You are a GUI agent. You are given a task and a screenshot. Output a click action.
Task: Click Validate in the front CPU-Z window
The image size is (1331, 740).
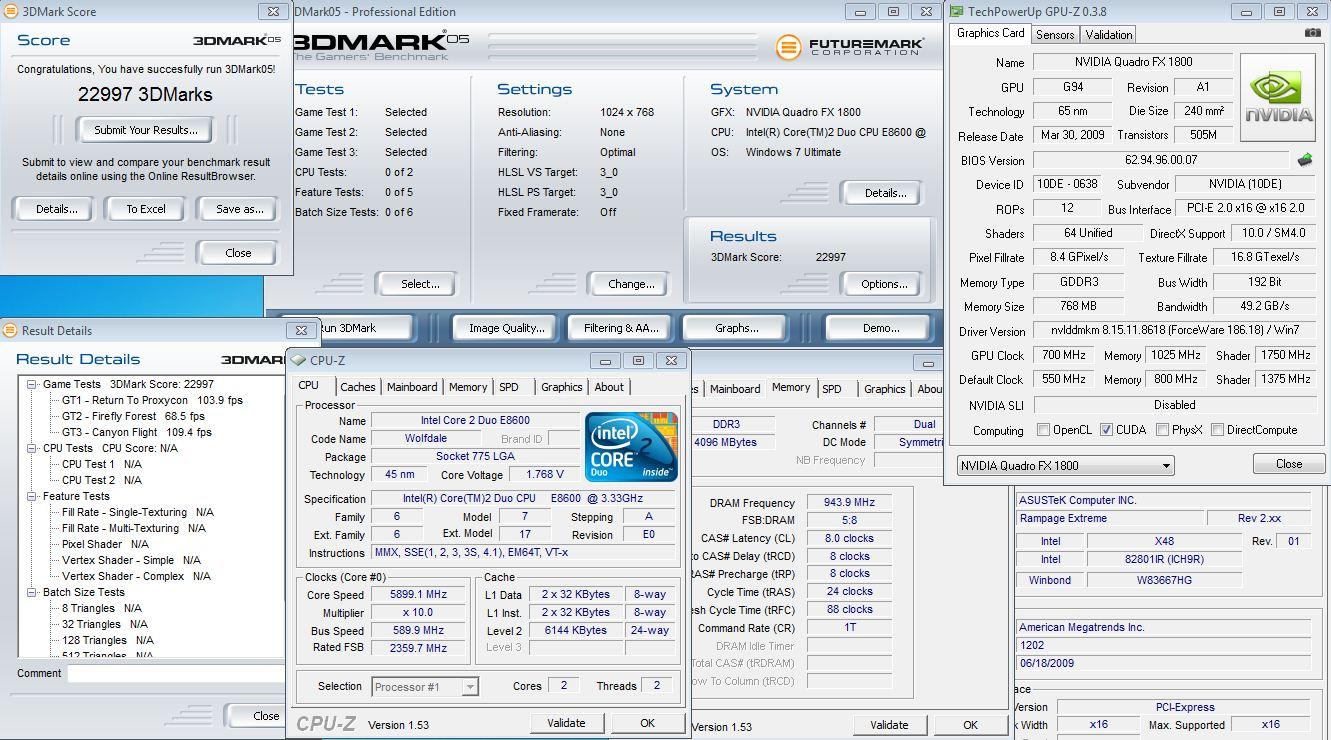[x=566, y=723]
